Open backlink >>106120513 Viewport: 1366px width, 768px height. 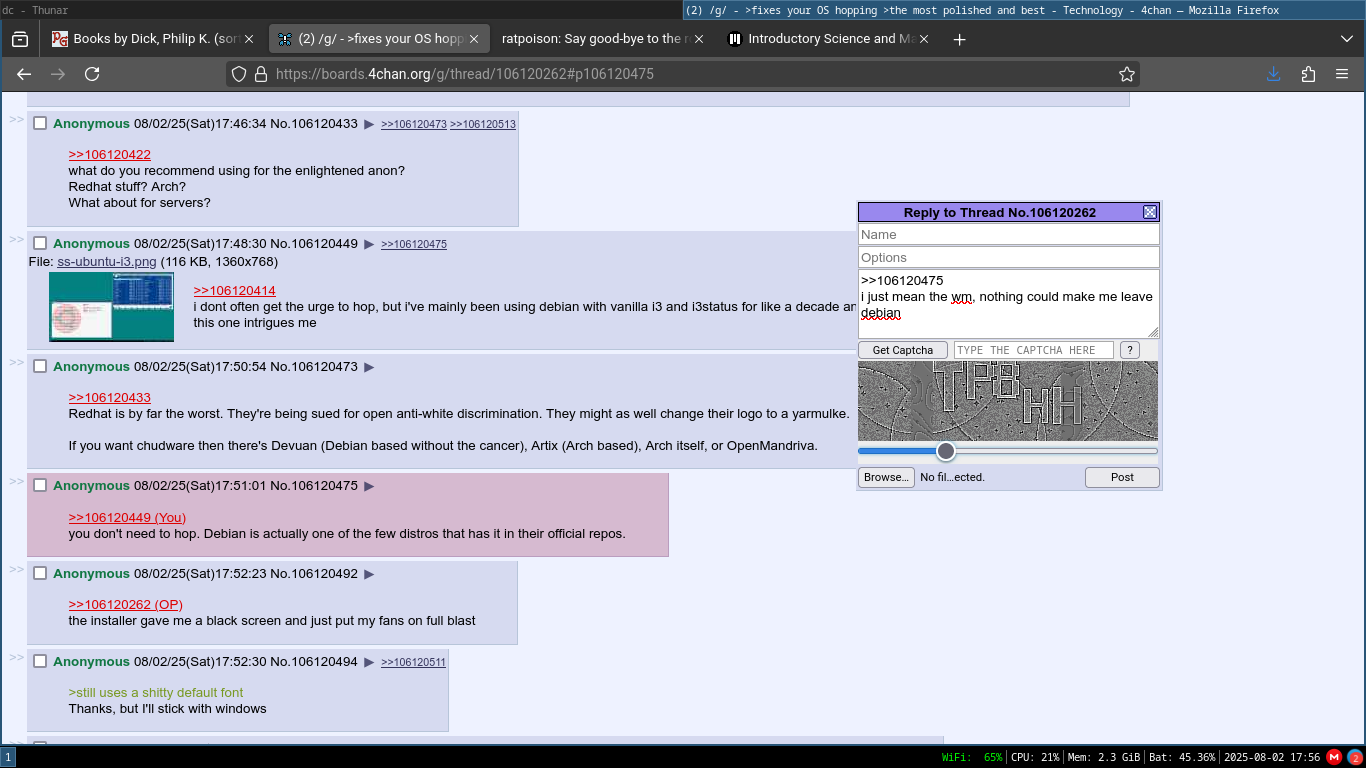(483, 125)
